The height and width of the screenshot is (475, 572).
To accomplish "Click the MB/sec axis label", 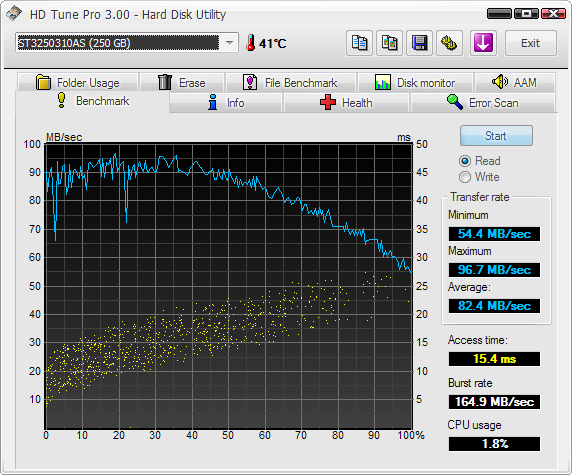I will [x=64, y=137].
